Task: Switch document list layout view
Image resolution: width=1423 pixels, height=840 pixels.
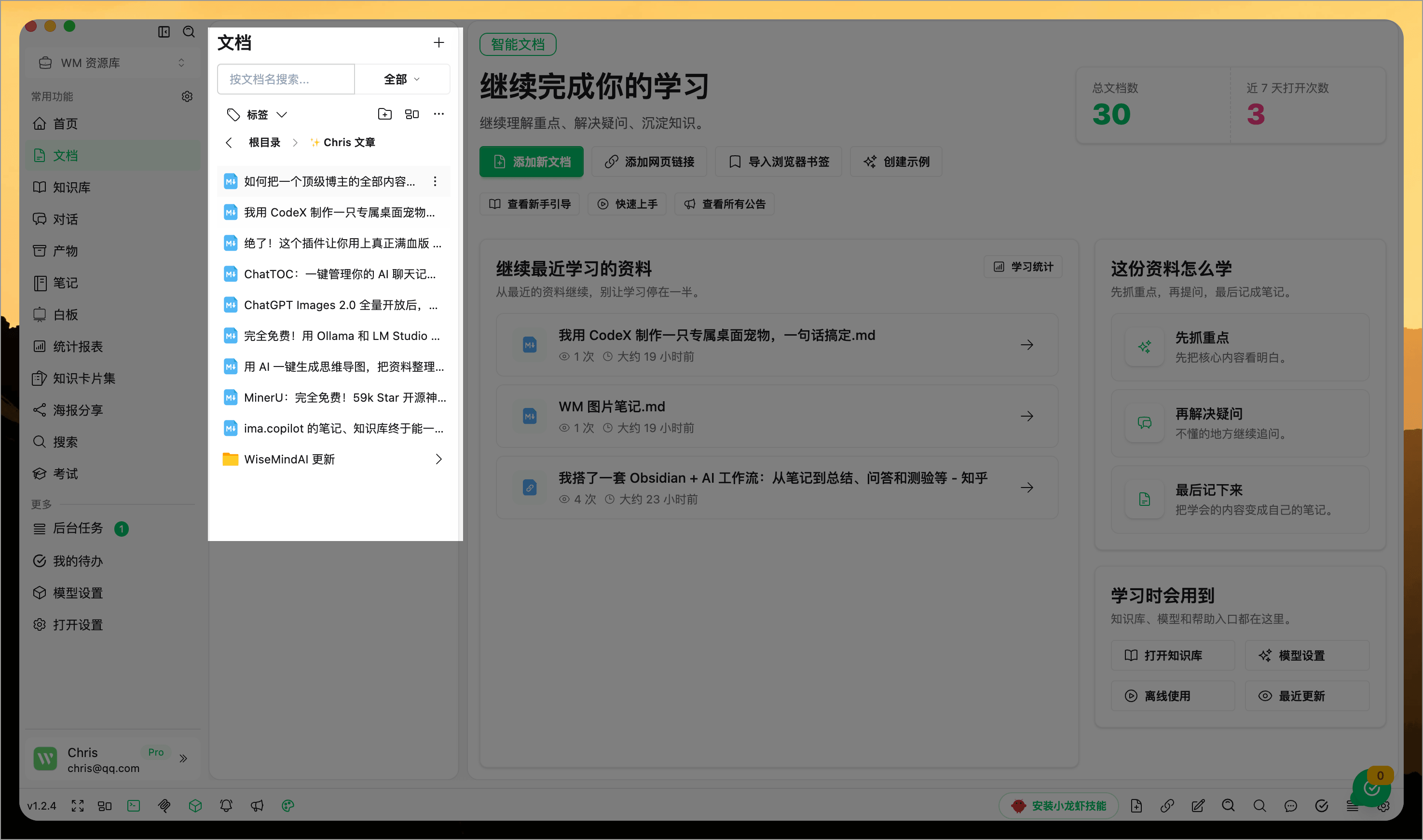Action: pyautogui.click(x=411, y=114)
